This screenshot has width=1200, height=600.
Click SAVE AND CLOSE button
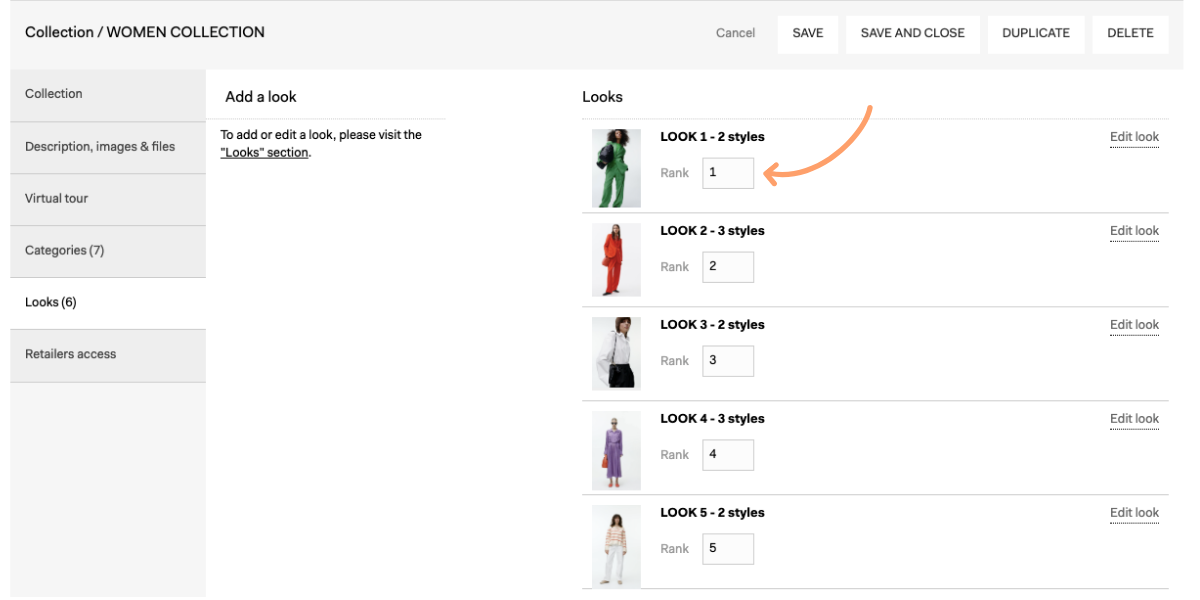pyautogui.click(x=913, y=33)
